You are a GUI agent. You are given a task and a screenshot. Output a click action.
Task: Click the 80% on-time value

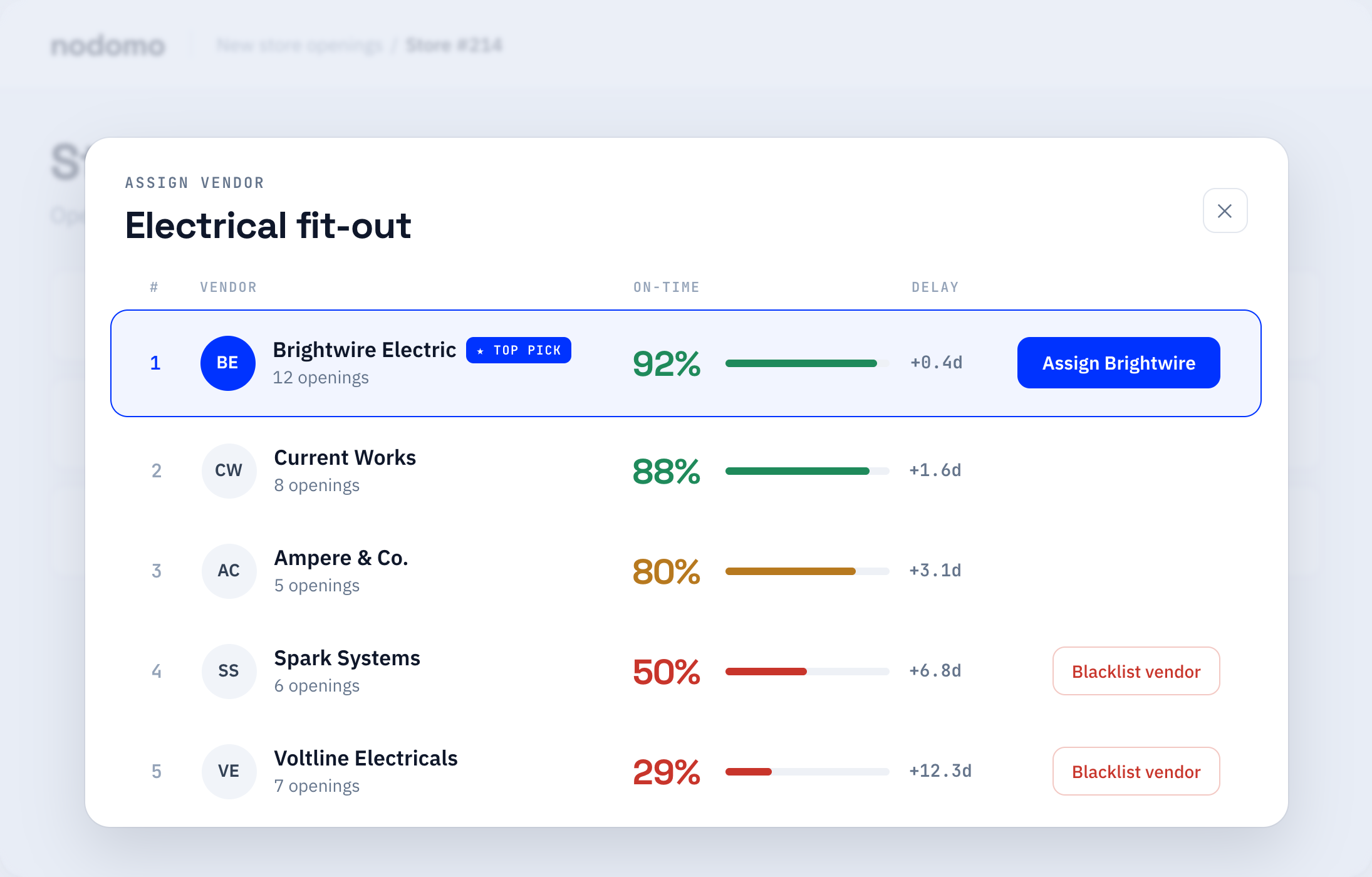click(666, 571)
